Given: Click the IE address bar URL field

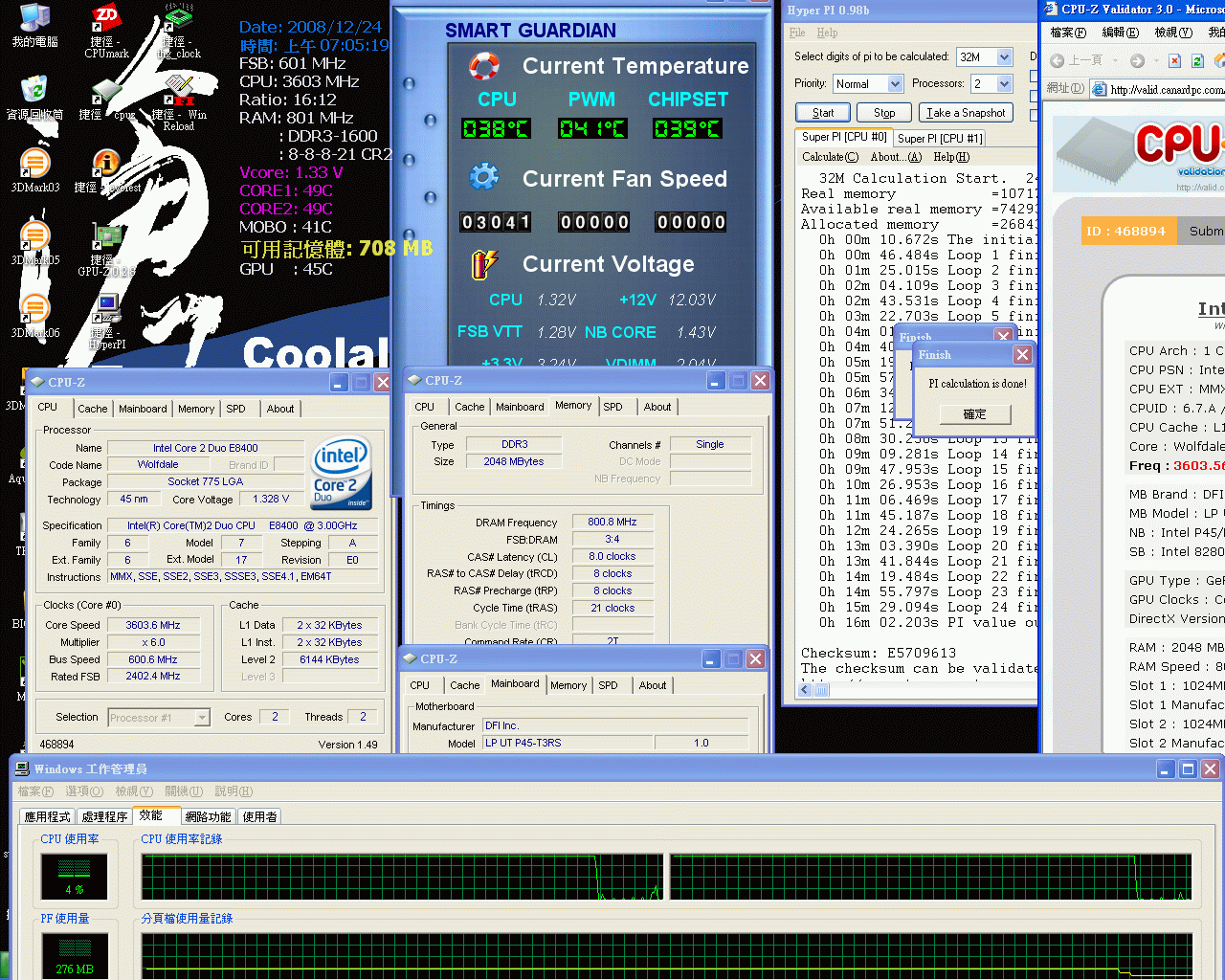Looking at the screenshot, I should point(1167,90).
